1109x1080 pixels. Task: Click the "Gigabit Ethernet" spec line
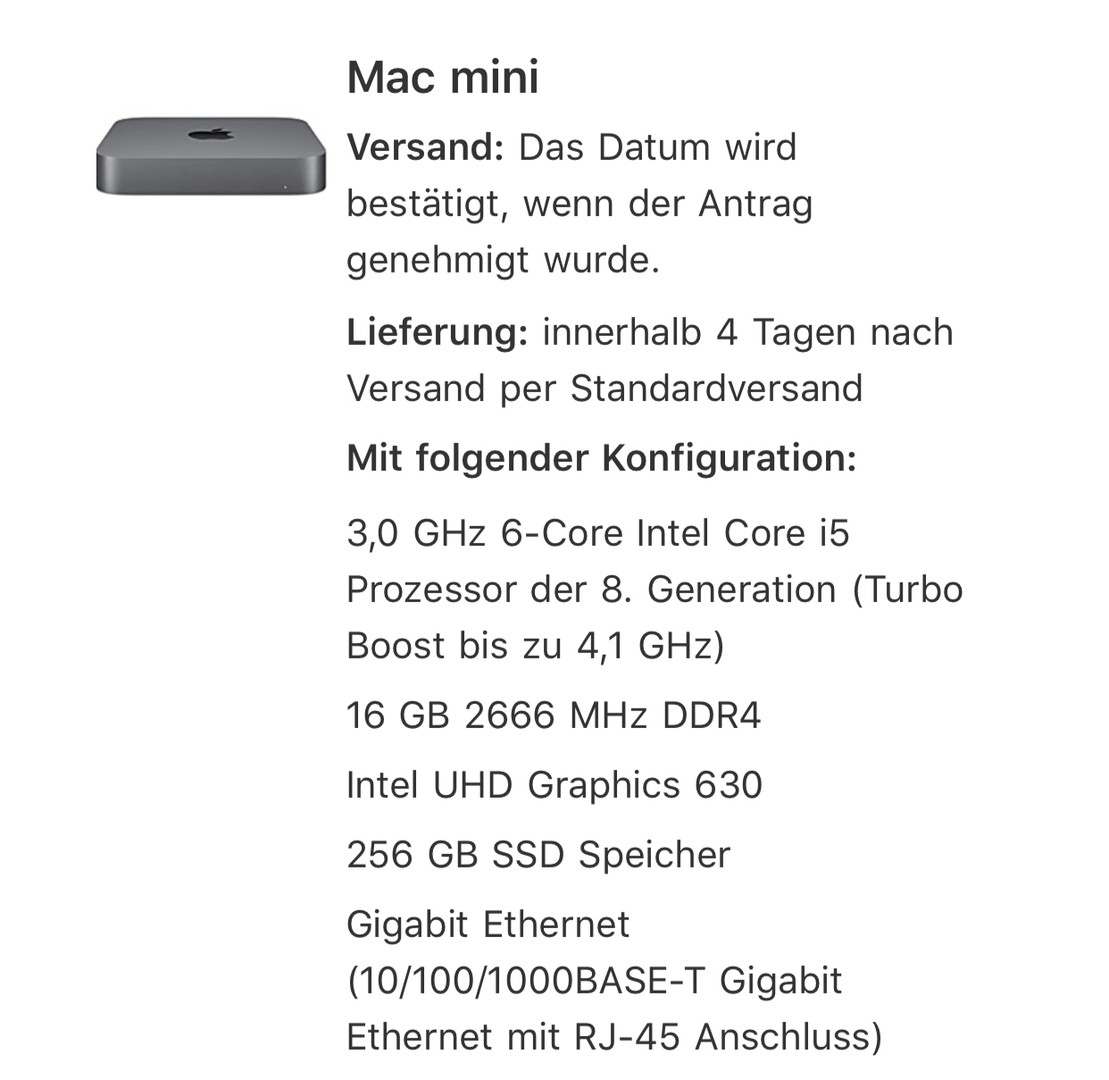coord(488,924)
